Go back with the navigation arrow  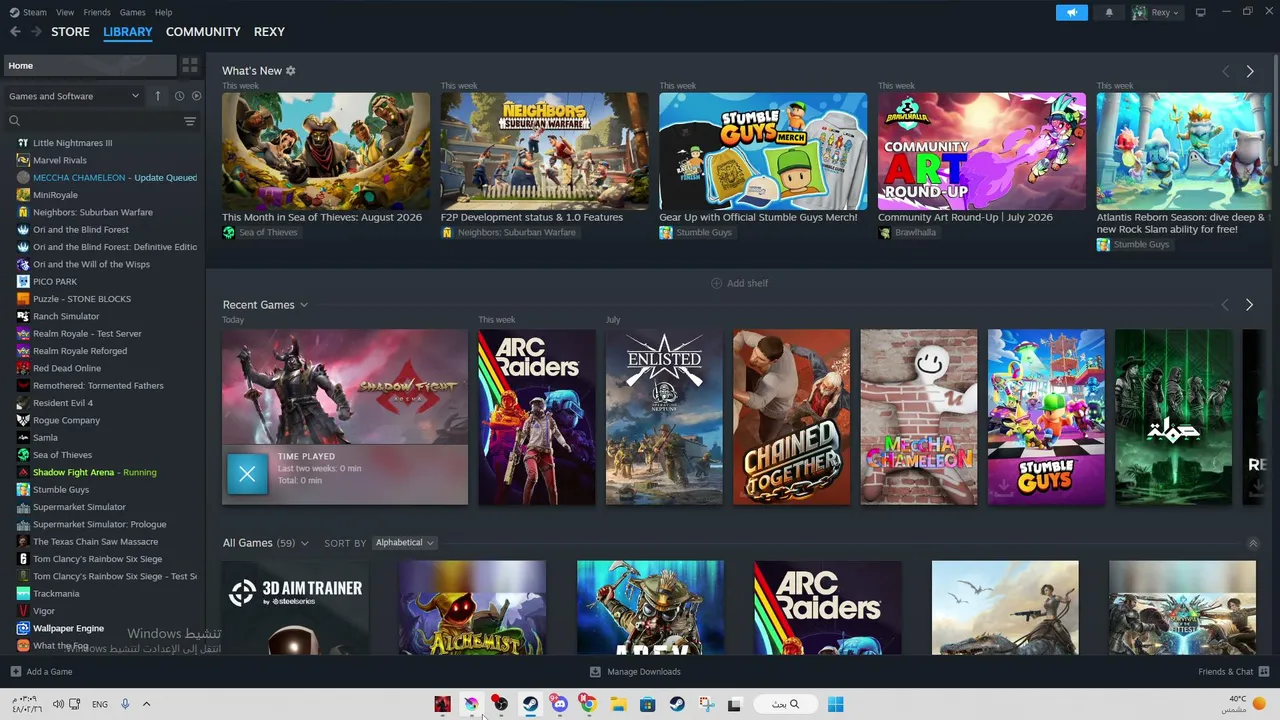[15, 32]
